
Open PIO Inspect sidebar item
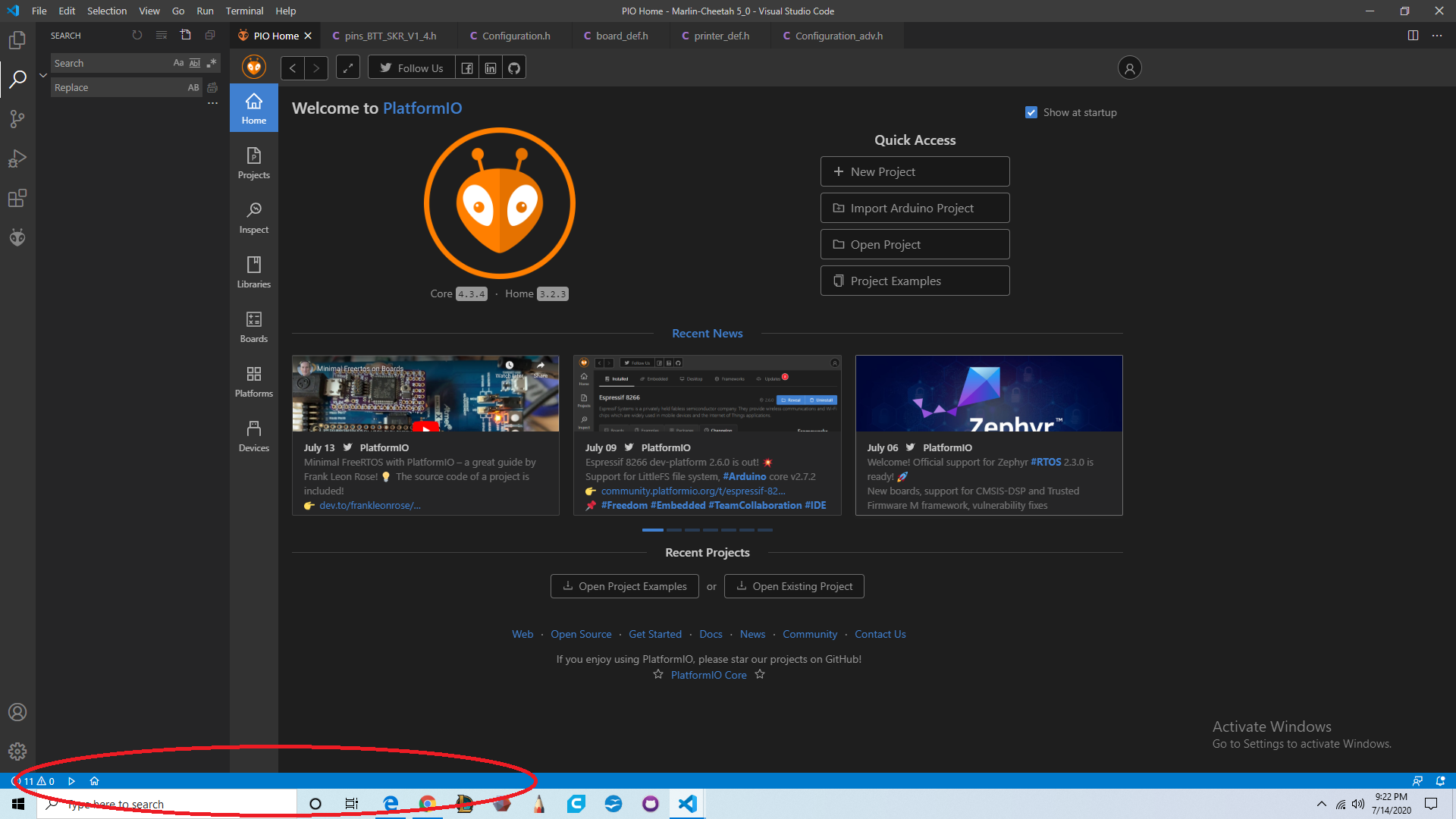click(x=254, y=218)
